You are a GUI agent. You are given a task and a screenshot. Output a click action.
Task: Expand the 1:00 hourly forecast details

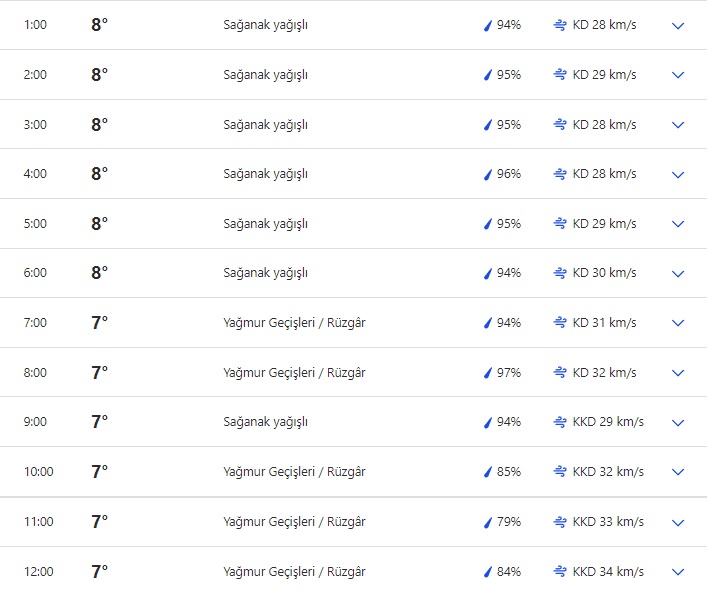tap(678, 26)
